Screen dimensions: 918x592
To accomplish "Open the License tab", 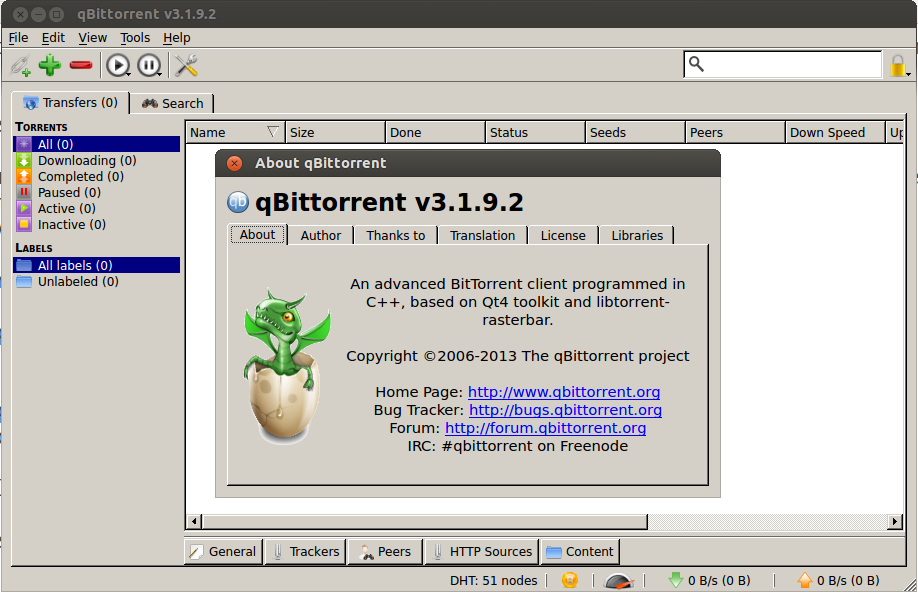I will (563, 235).
